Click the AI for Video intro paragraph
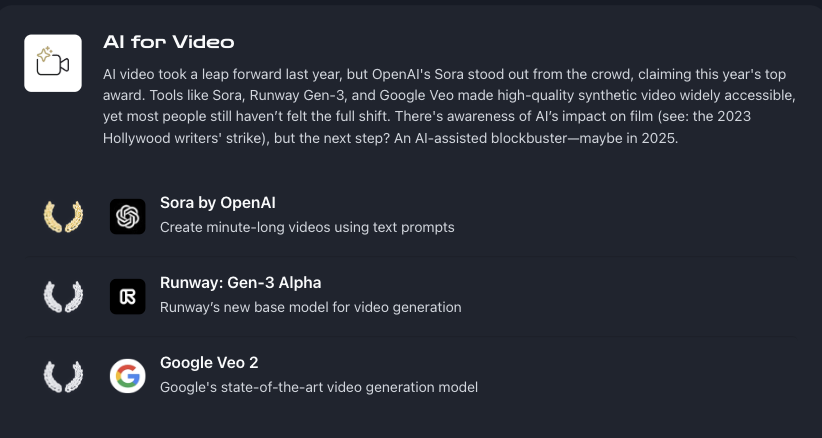Image resolution: width=822 pixels, height=438 pixels. [450, 106]
